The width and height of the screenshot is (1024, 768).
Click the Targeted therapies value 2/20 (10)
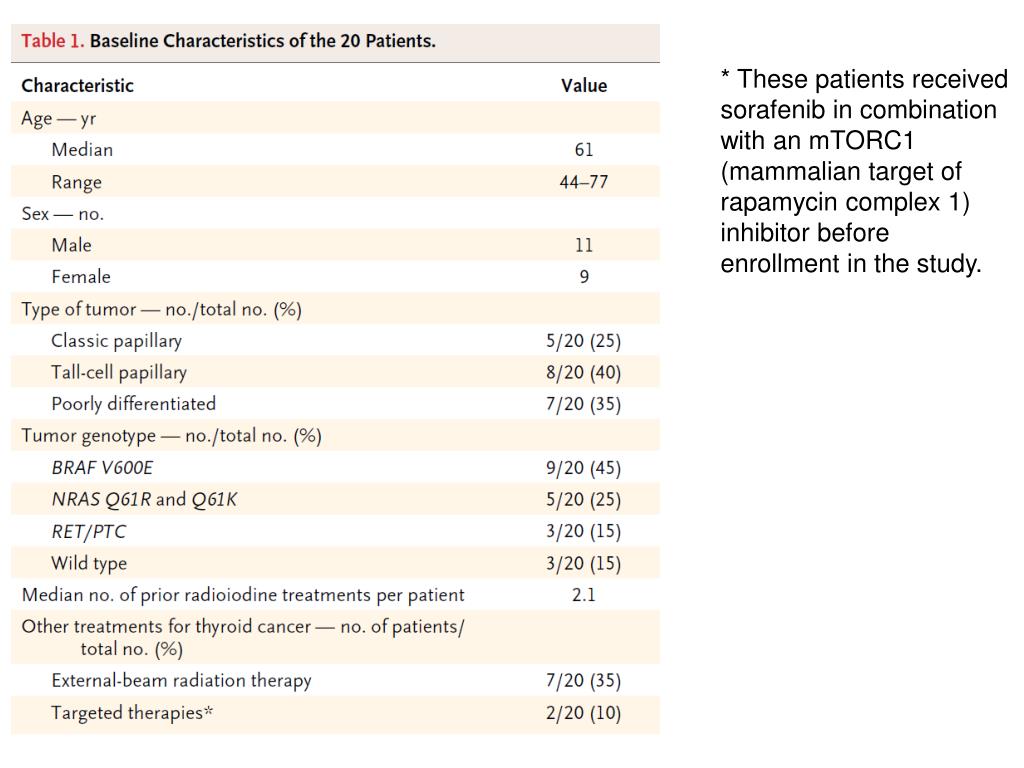coord(584,712)
